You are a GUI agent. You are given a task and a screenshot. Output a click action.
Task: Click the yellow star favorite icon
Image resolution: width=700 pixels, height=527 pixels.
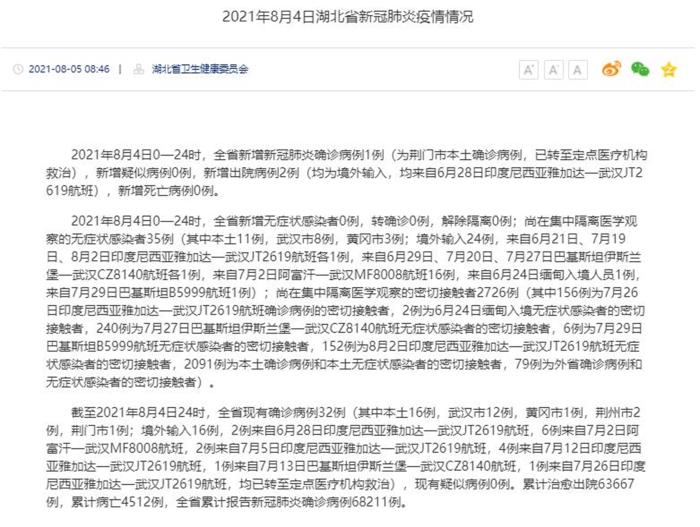coord(669,69)
